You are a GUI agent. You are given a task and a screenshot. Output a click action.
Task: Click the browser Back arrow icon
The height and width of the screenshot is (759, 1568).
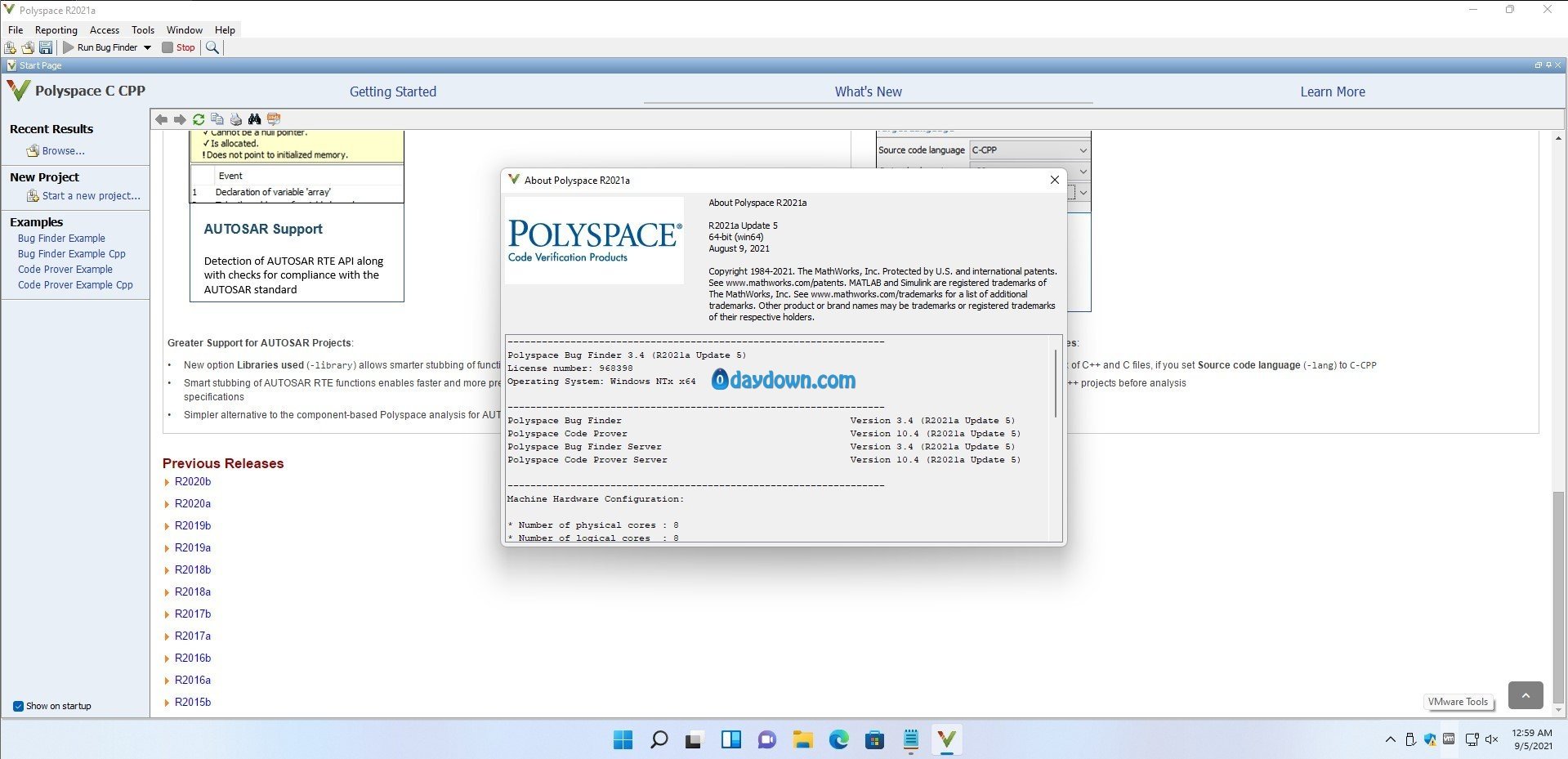pos(162,119)
